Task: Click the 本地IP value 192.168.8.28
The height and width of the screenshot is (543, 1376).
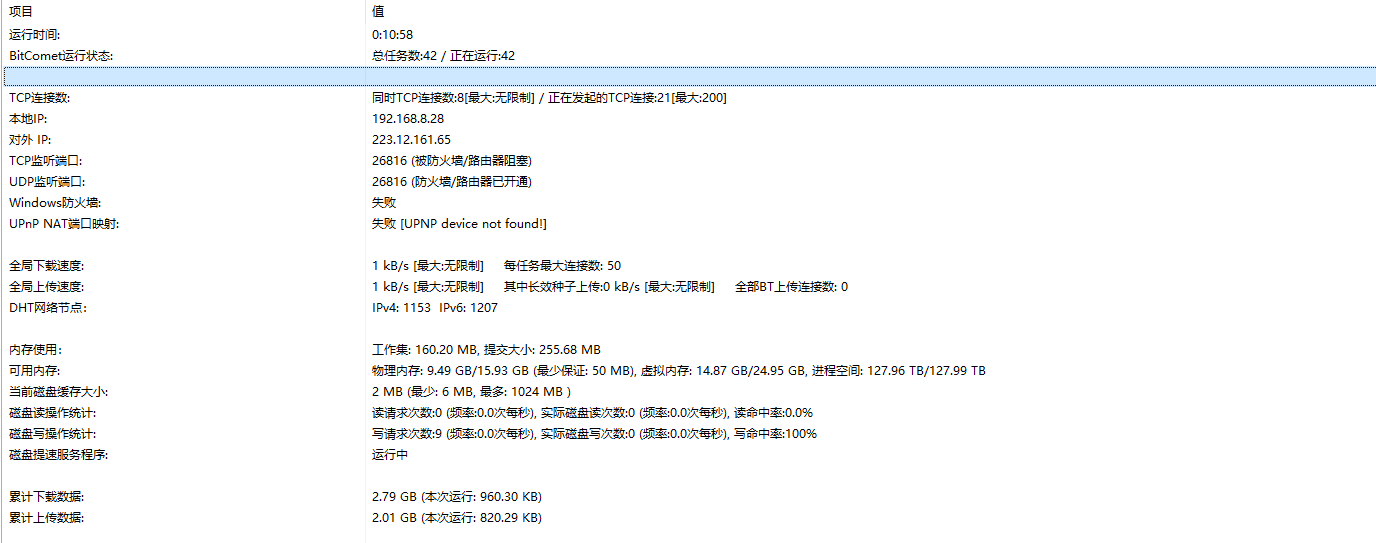Action: (408, 119)
